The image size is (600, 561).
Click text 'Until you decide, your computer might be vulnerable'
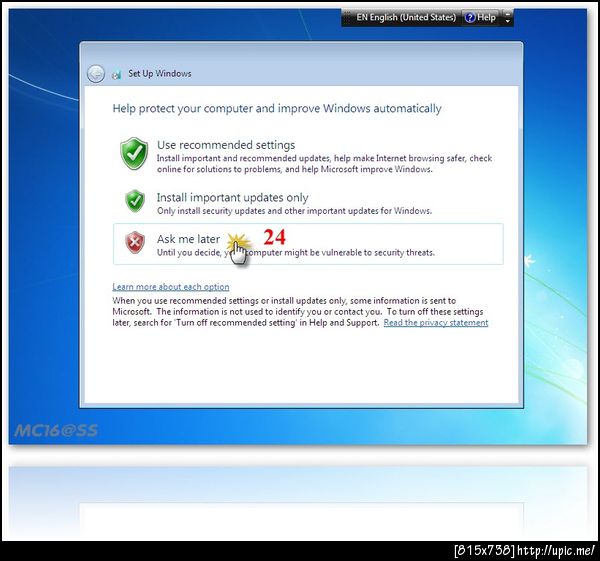(x=296, y=253)
